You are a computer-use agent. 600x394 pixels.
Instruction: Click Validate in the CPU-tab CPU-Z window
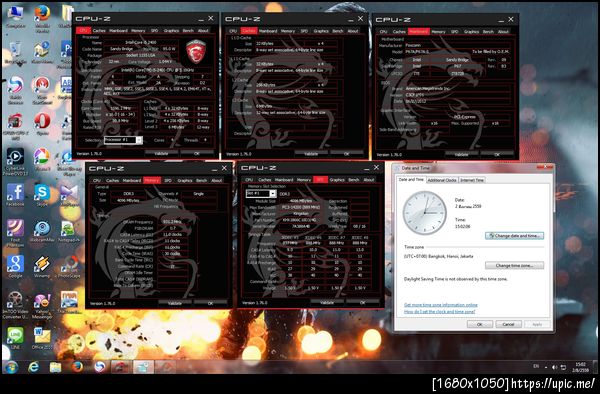[x=161, y=153]
